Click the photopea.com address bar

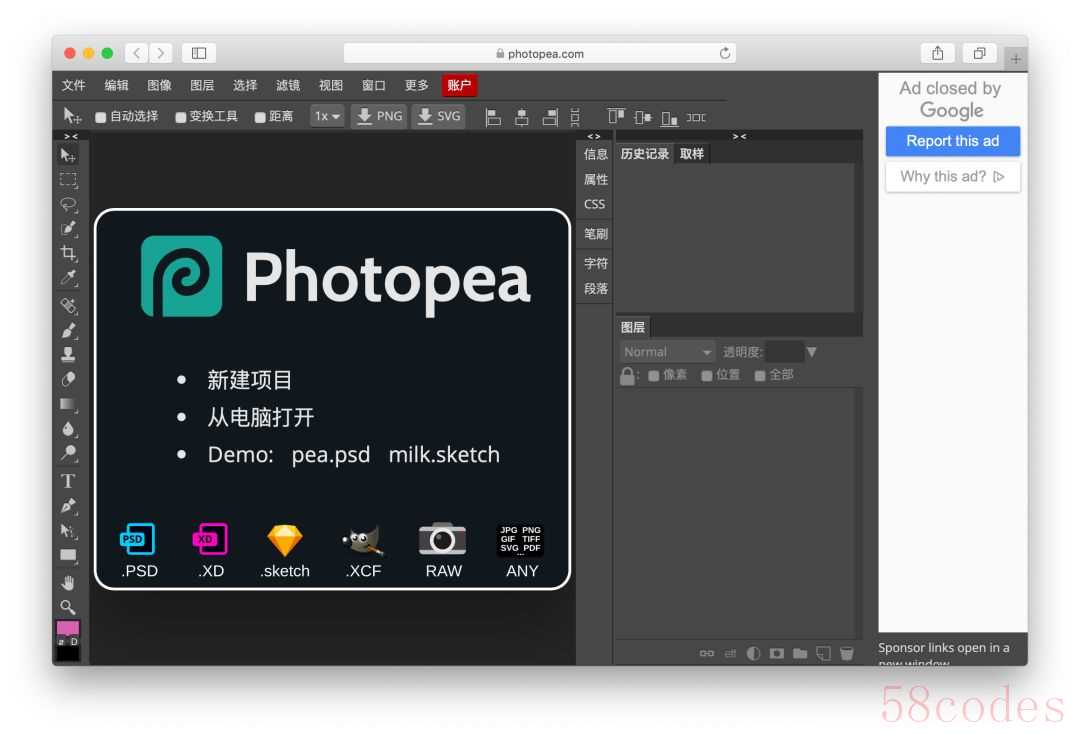coord(539,54)
